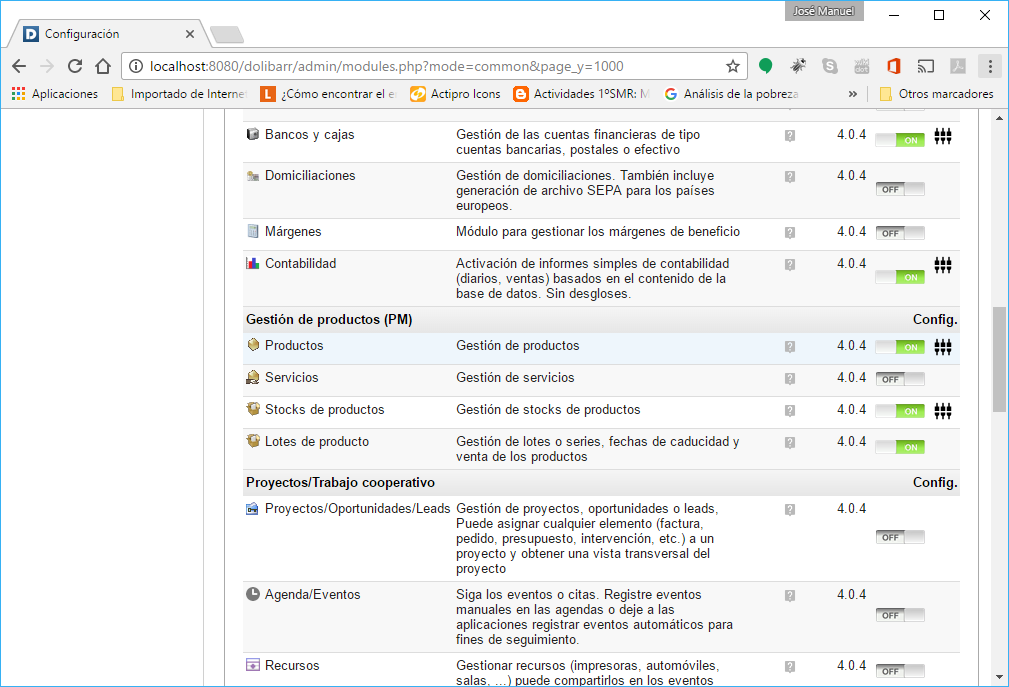Turn on the Domiciliaciones module
Viewport: 1009px width, 687px height.
coord(900,189)
